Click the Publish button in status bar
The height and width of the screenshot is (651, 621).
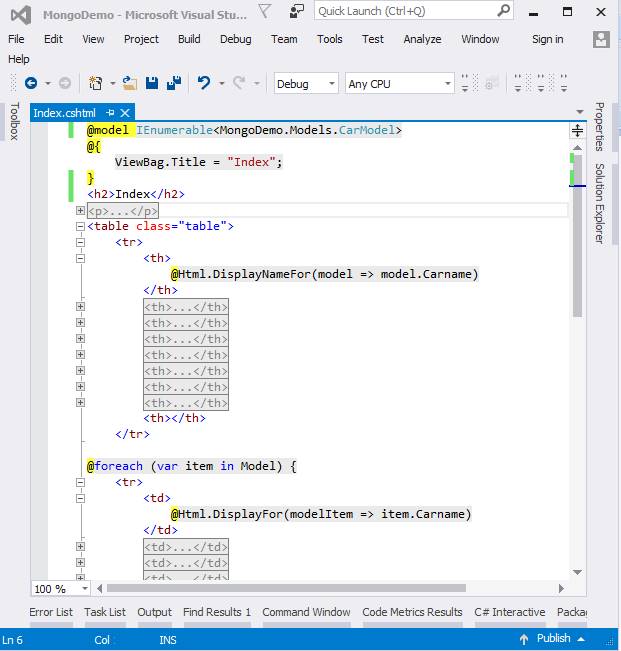click(553, 638)
